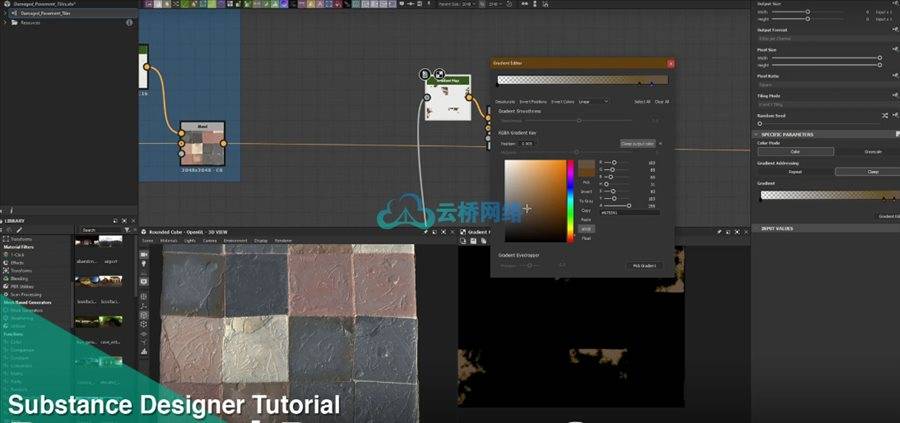Image resolution: width=900 pixels, height=423 pixels.
Task: Click the Random Seed slider
Action: click(820, 123)
